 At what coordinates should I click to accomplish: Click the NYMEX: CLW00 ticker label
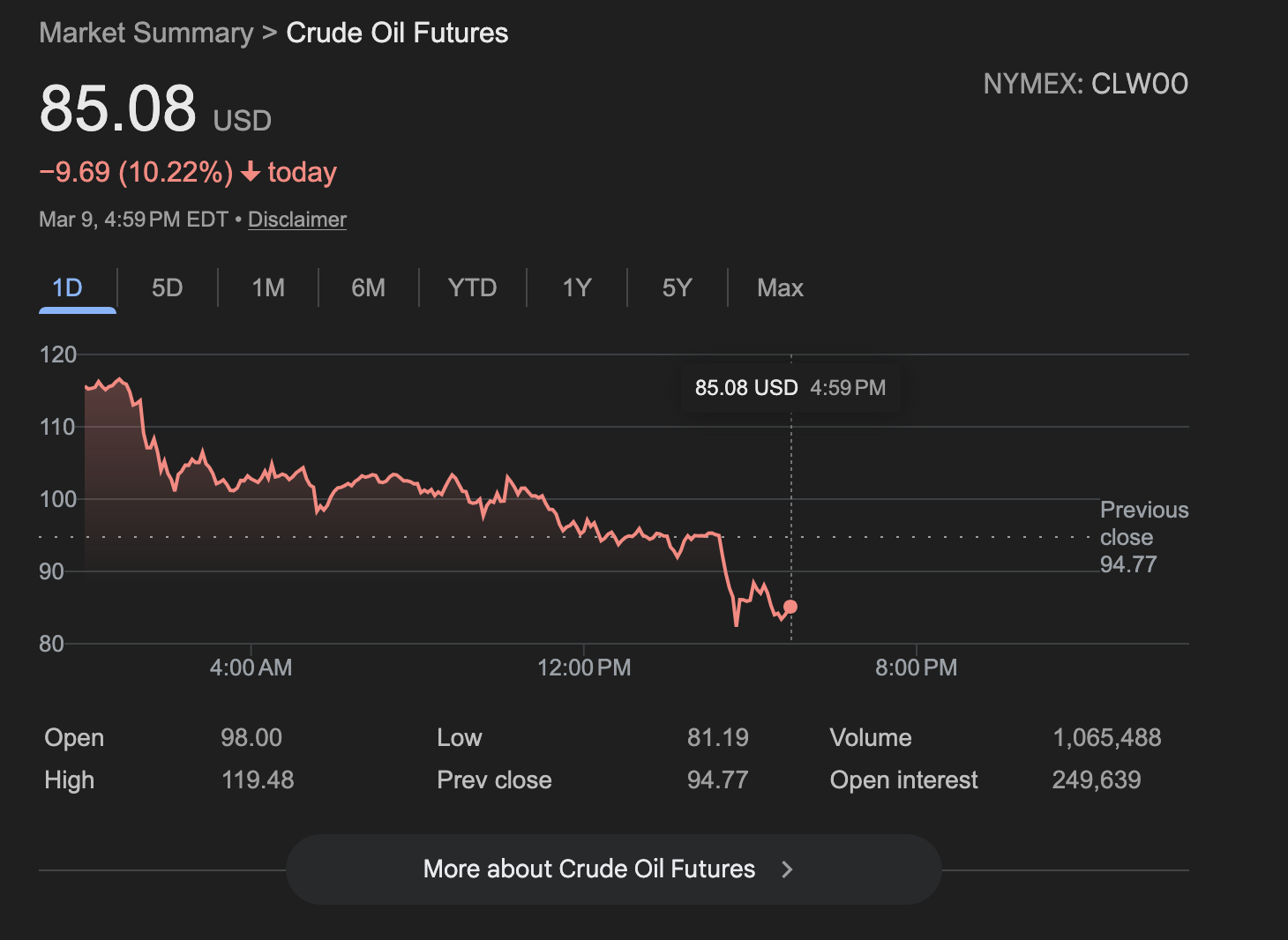point(1085,84)
